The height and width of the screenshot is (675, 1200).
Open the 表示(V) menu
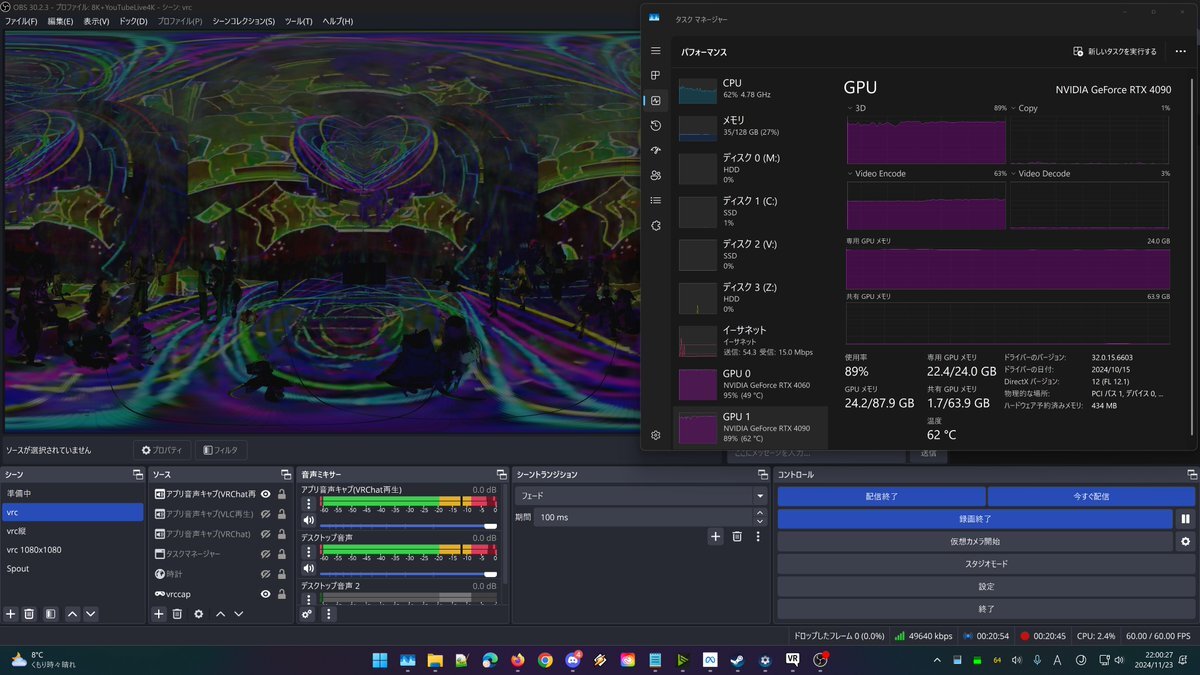97,21
